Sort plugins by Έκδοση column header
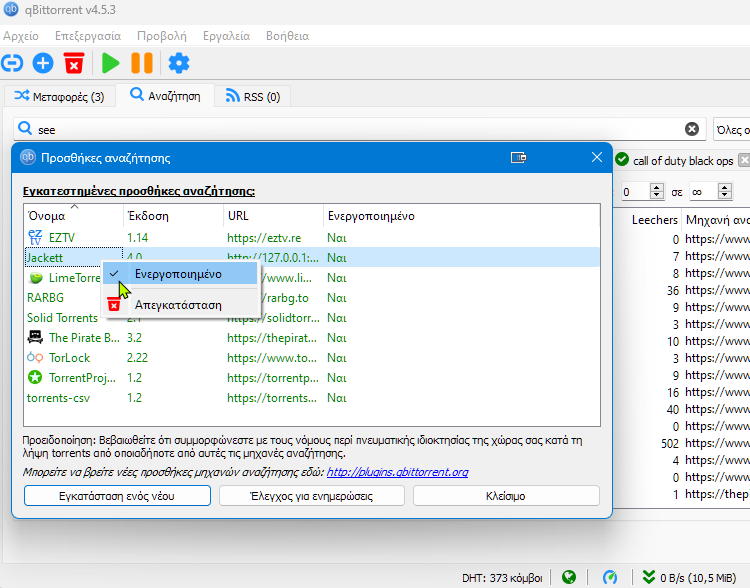This screenshot has height=588, width=750. [x=173, y=216]
